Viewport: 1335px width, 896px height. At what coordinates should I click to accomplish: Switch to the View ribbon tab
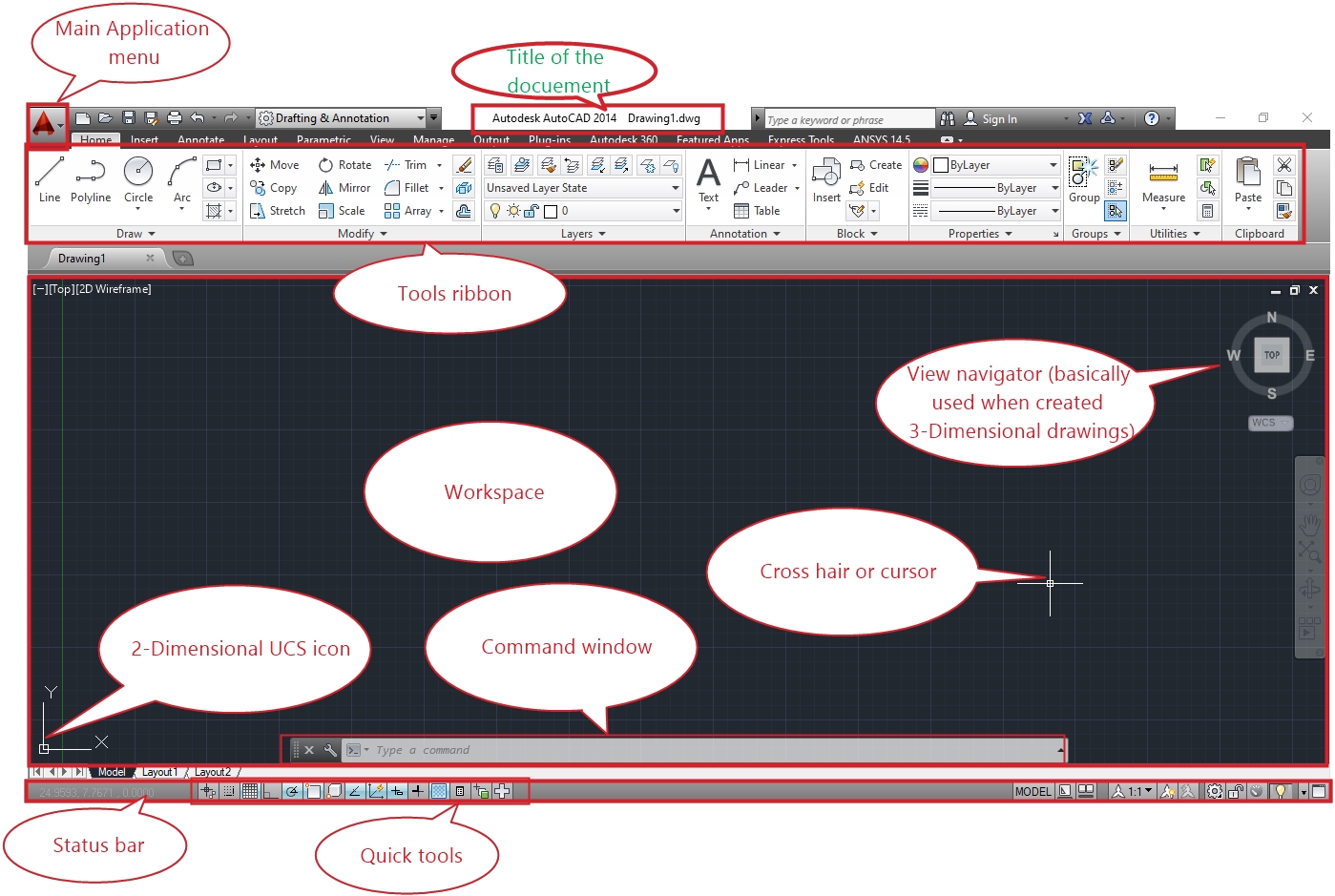click(382, 139)
